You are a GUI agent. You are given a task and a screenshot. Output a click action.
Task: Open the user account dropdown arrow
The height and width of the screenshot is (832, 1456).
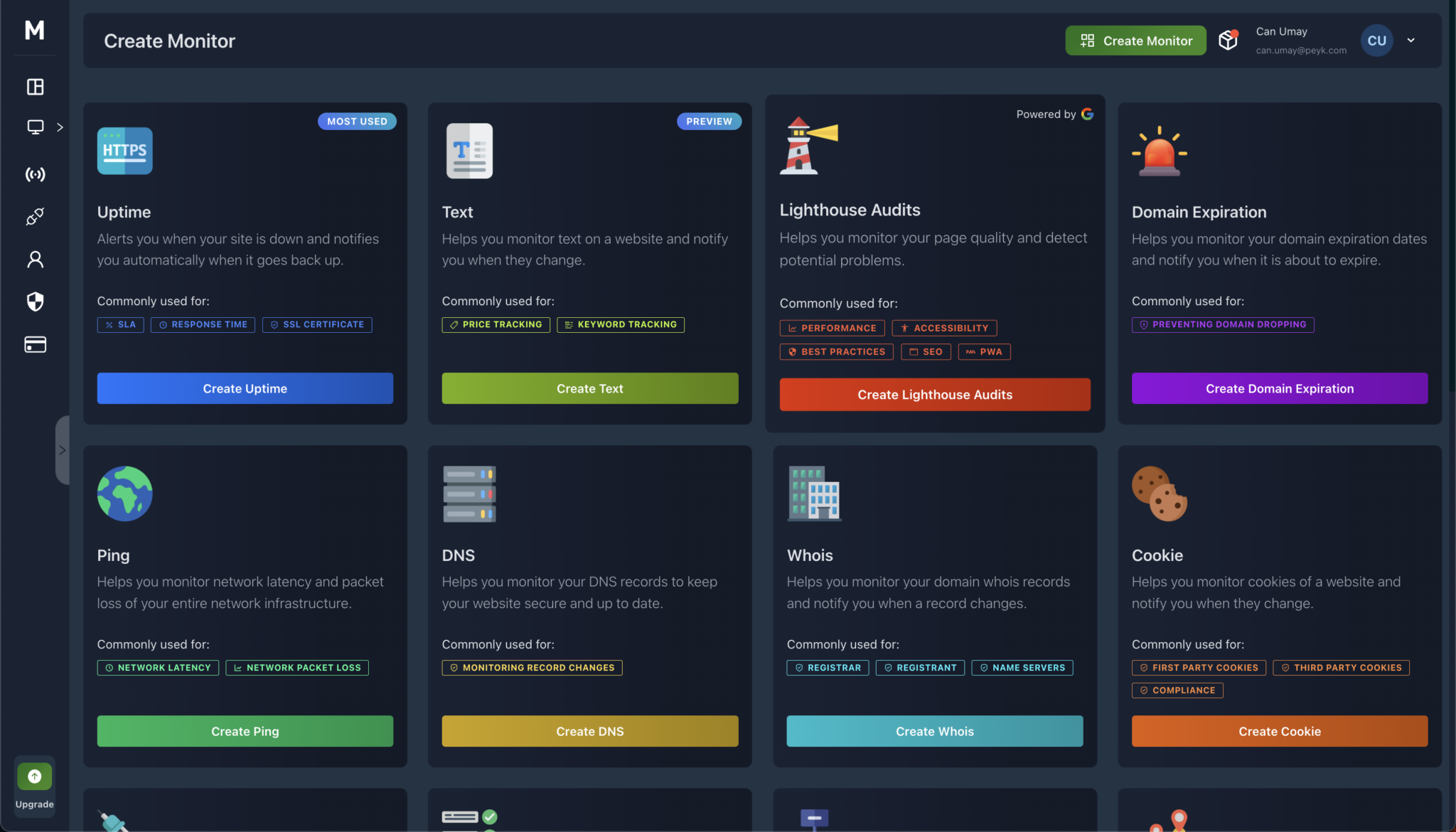point(1411,41)
